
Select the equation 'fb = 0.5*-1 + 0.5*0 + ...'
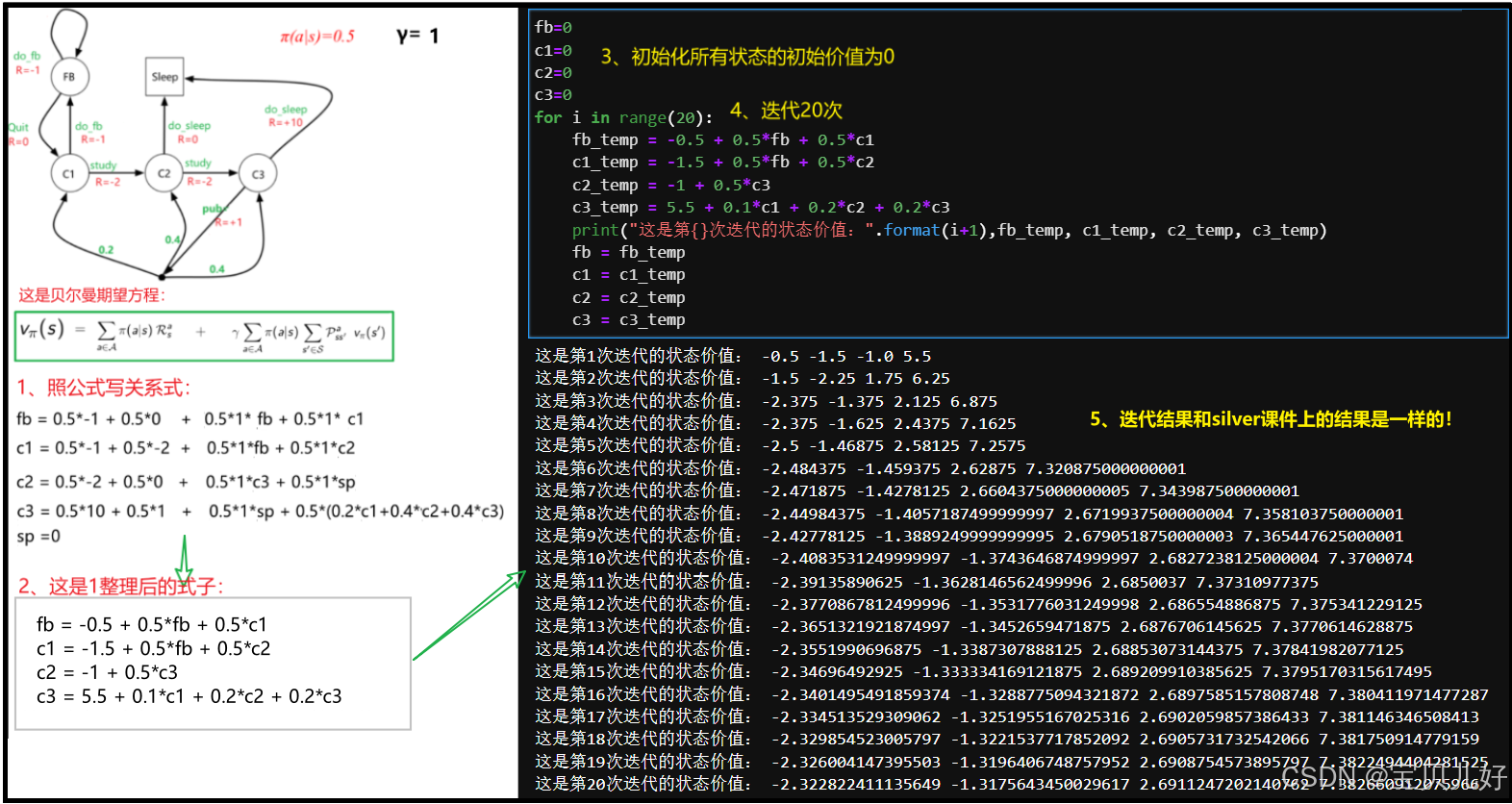tap(190, 418)
